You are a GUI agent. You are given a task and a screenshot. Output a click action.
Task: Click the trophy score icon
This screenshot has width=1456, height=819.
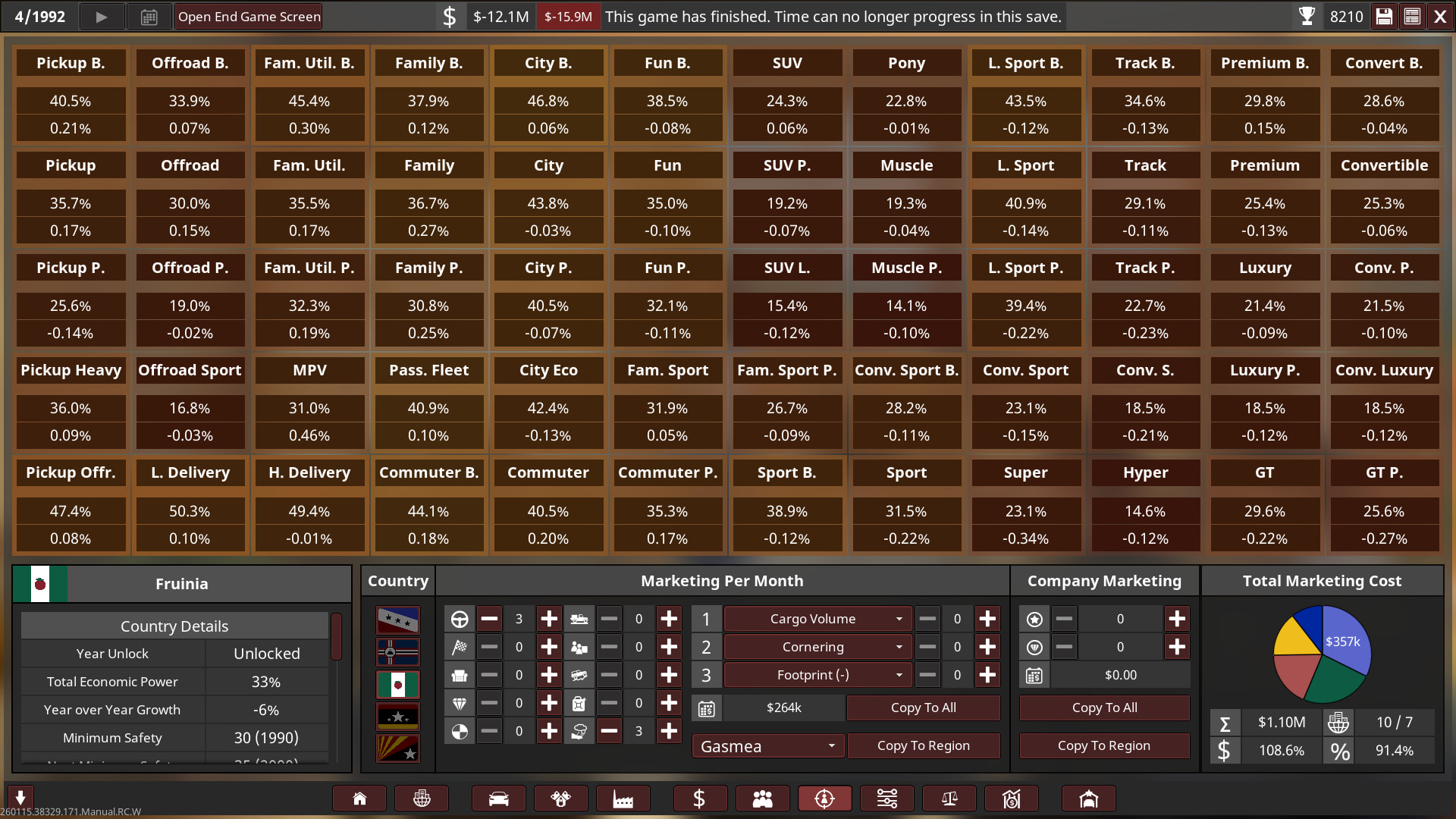[x=1307, y=17]
